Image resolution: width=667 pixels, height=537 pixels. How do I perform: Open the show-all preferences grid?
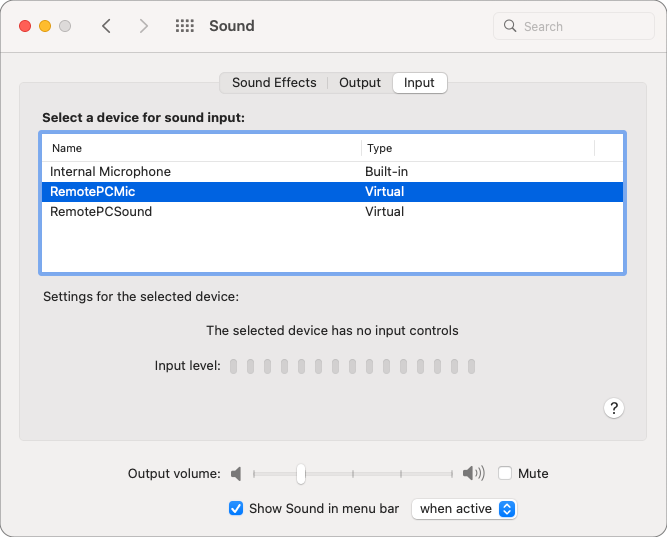point(184,26)
